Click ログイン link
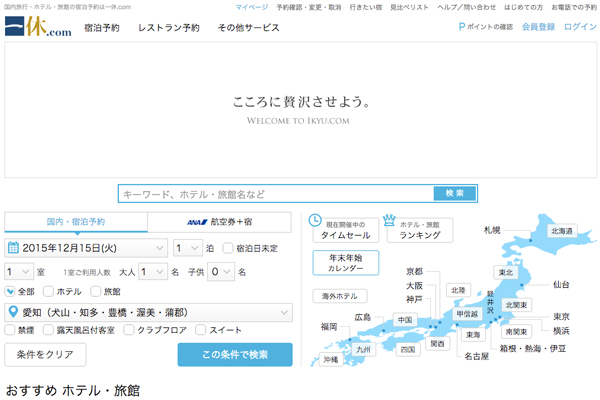Screen dimensions: 600x400 pos(580,27)
